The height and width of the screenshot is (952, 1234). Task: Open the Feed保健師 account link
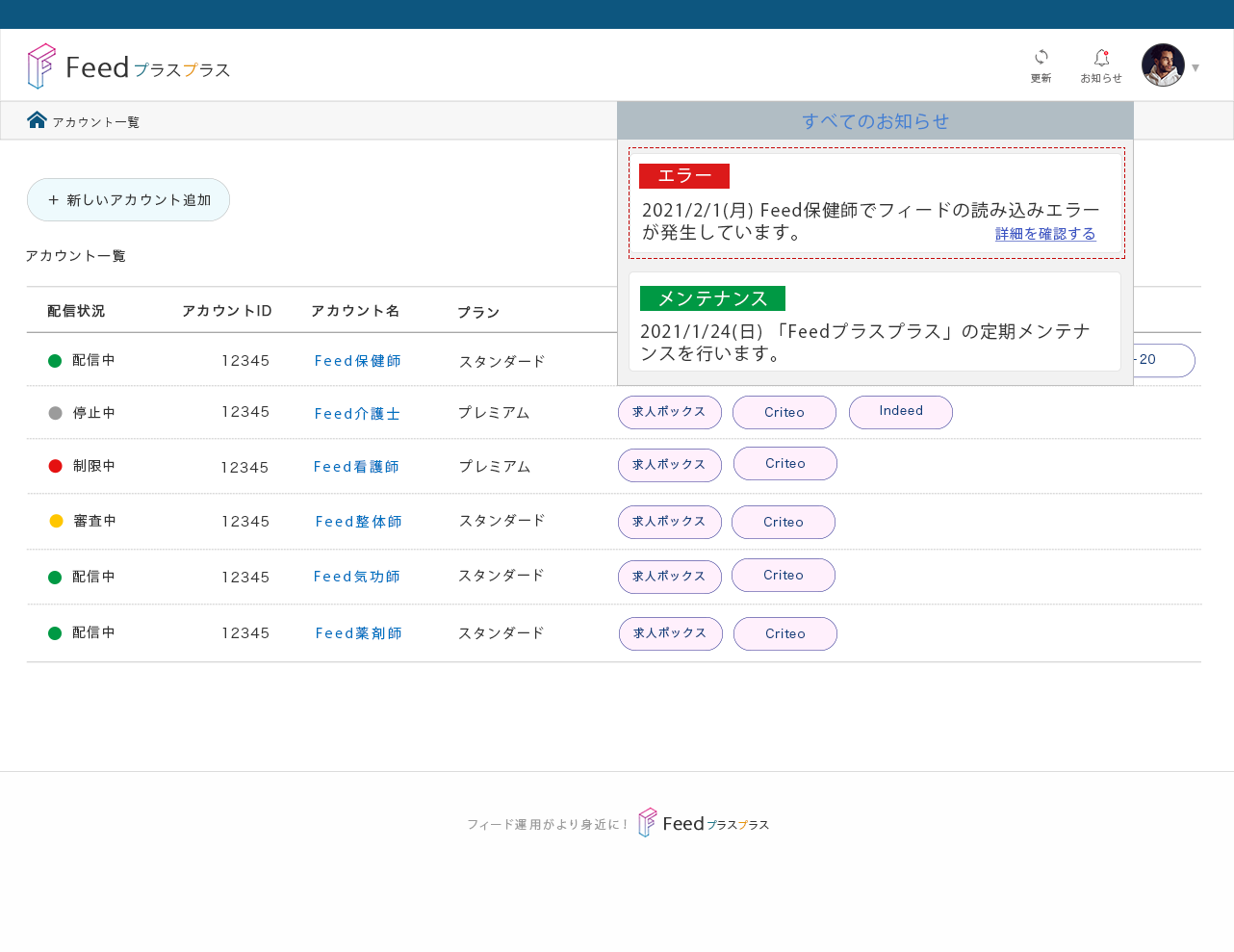pyautogui.click(x=358, y=361)
